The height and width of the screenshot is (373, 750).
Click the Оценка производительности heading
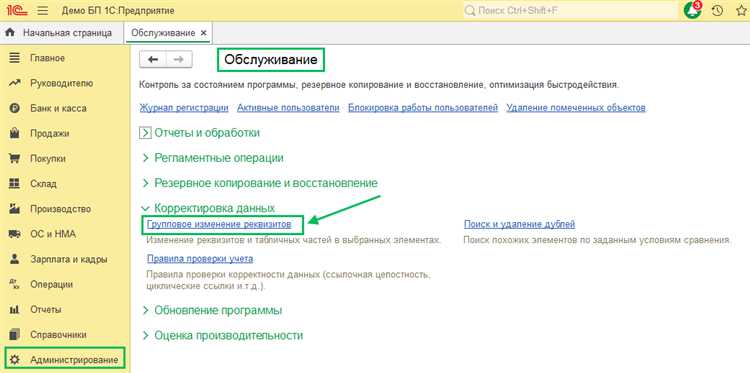(229, 335)
